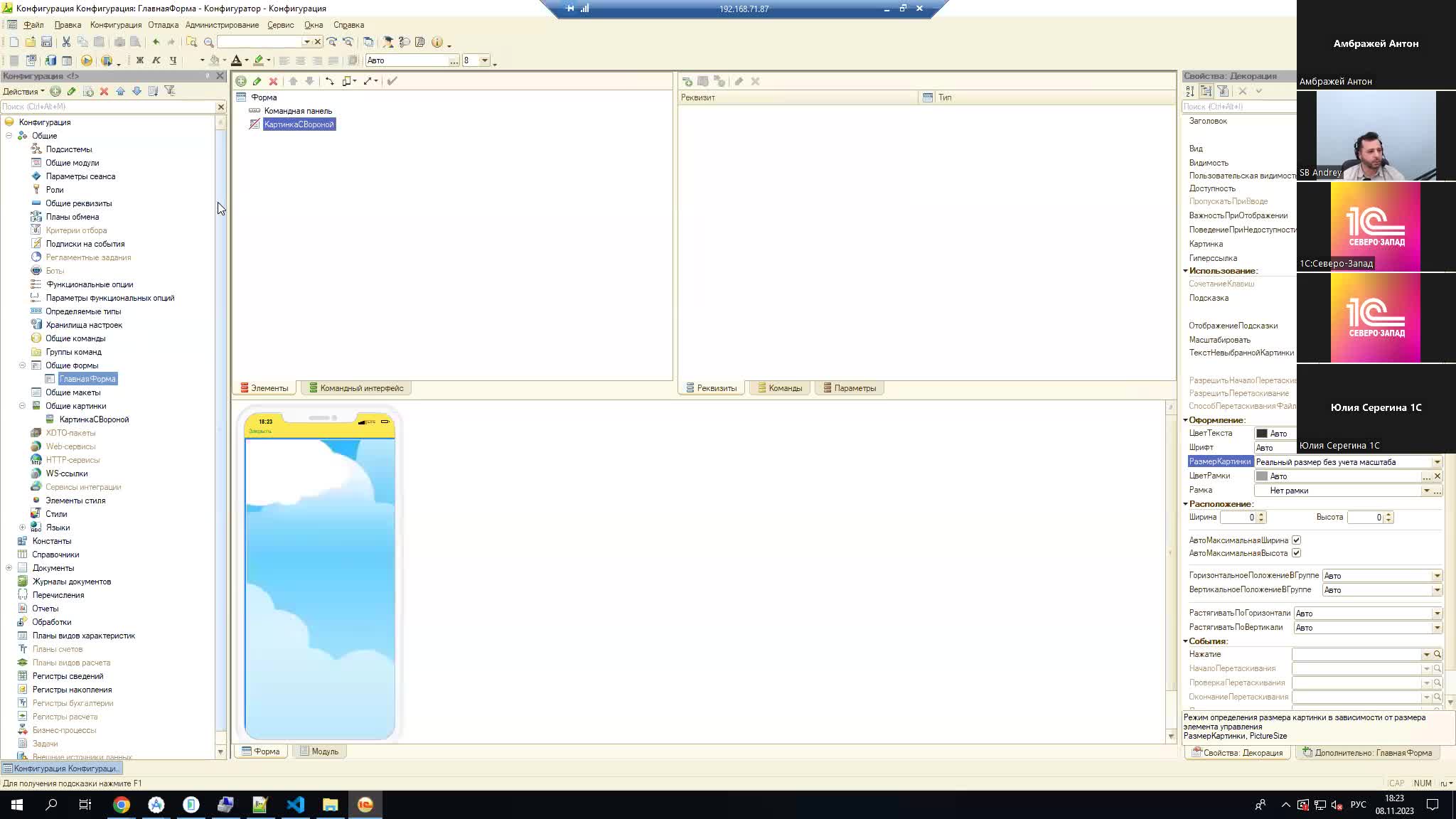Click the update database configuration cylinder icon
The width and height of the screenshot is (1456, 819).
pyautogui.click(x=50, y=60)
